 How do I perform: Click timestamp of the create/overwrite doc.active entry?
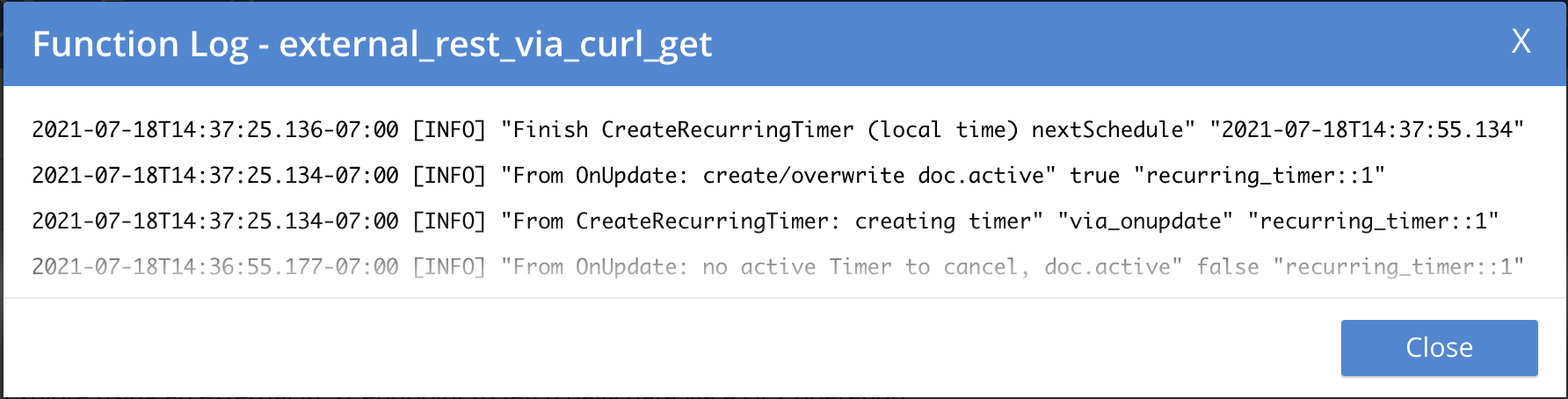[215, 176]
